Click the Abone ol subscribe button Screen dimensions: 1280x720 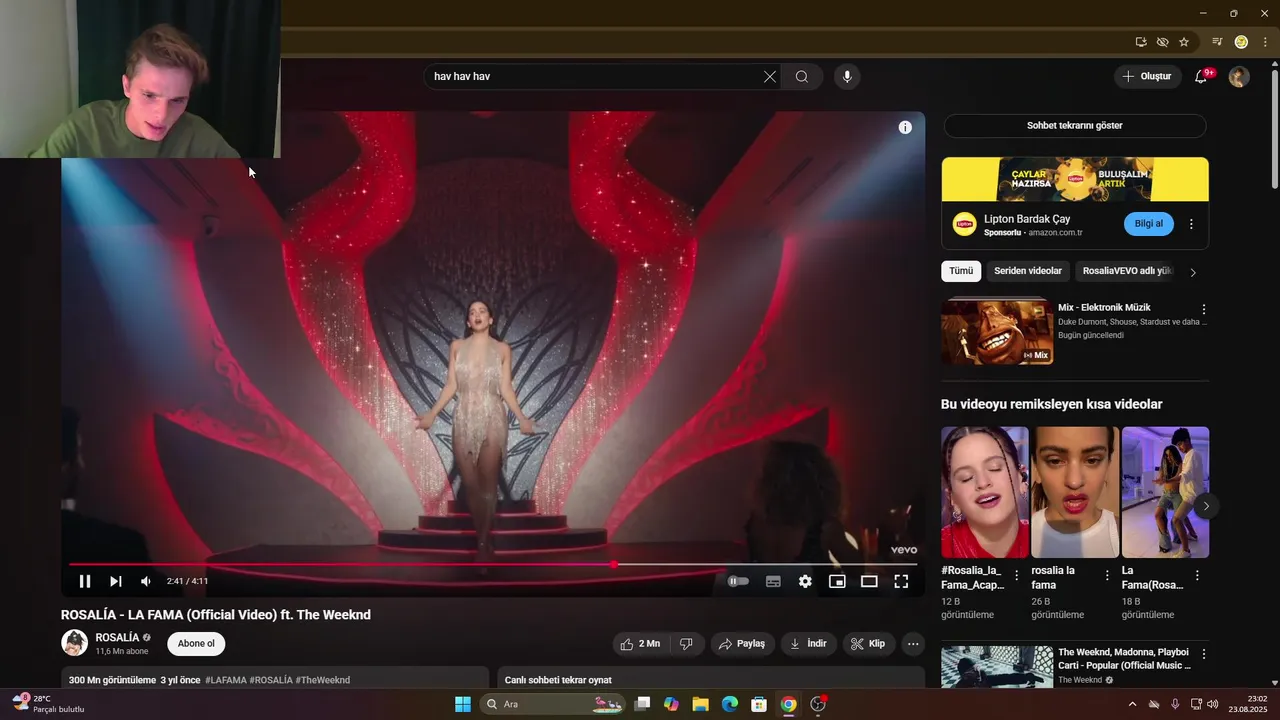(x=196, y=644)
